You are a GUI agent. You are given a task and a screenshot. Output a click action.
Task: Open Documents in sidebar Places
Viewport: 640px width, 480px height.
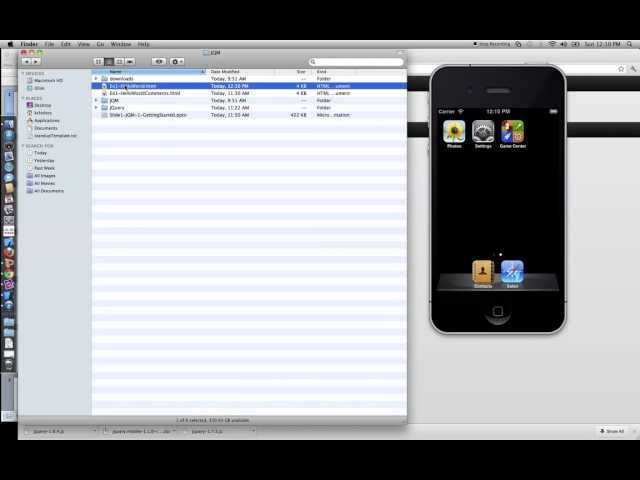click(42, 128)
